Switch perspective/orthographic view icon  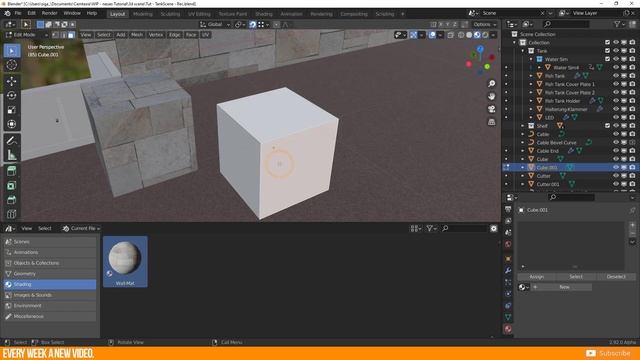491,122
